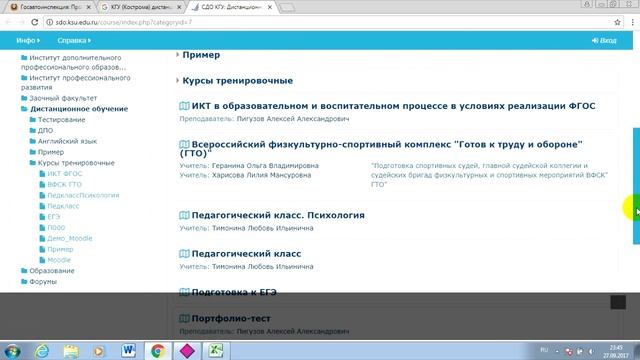Open the first Пигузов Алексей Александрович teacher link

point(293,119)
